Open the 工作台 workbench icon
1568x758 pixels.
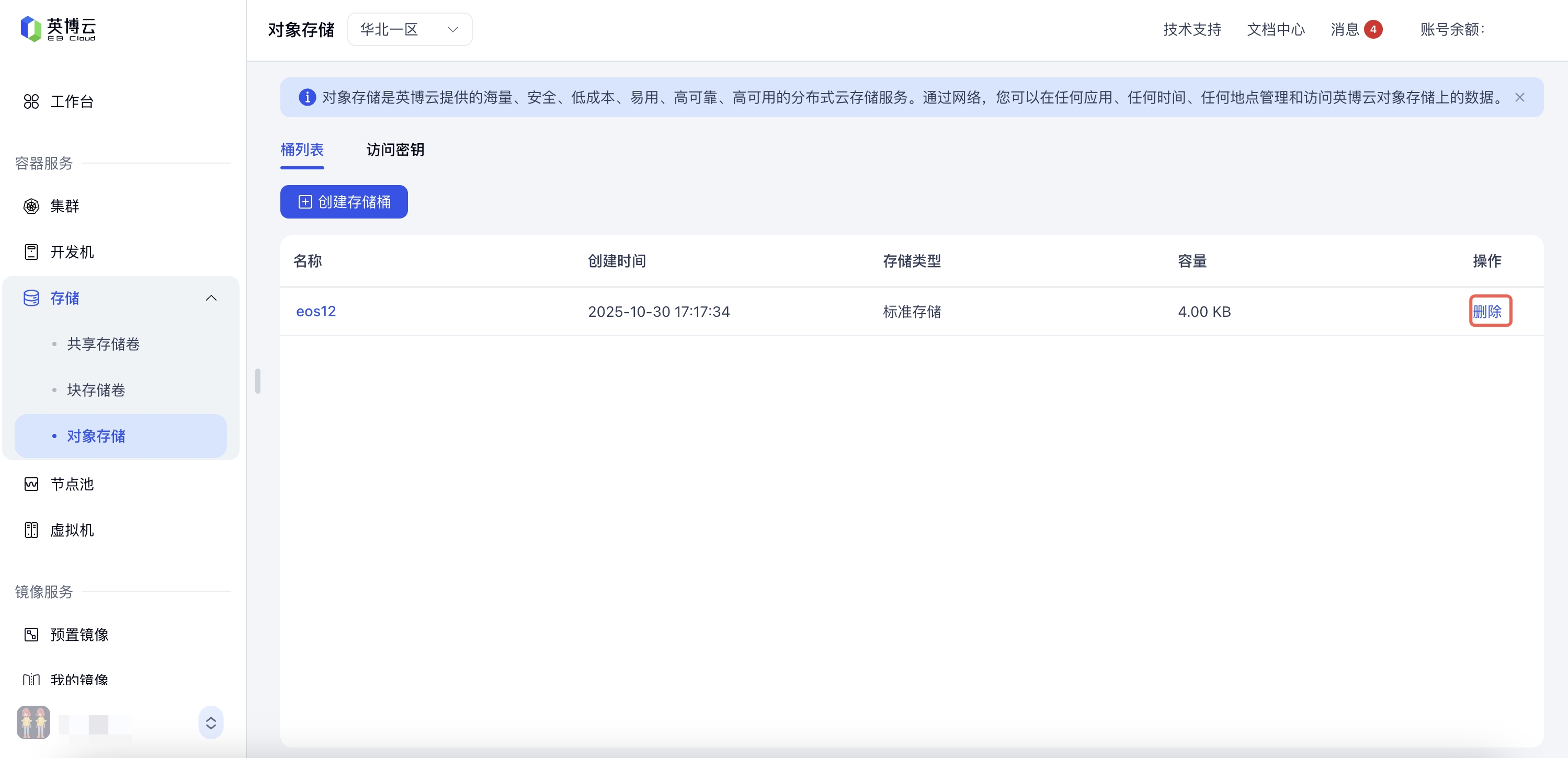[x=31, y=101]
